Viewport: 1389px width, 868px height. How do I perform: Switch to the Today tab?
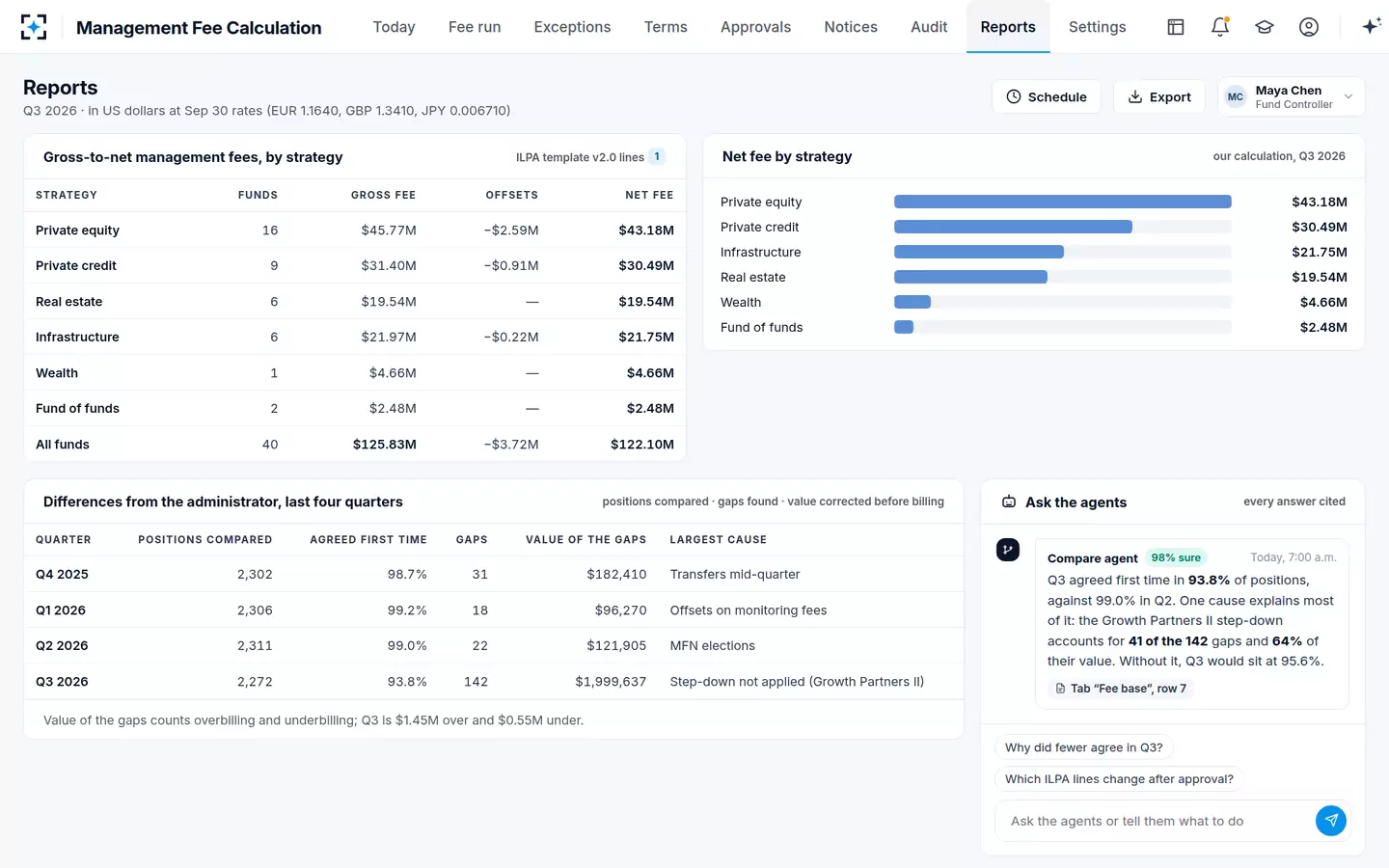394,27
